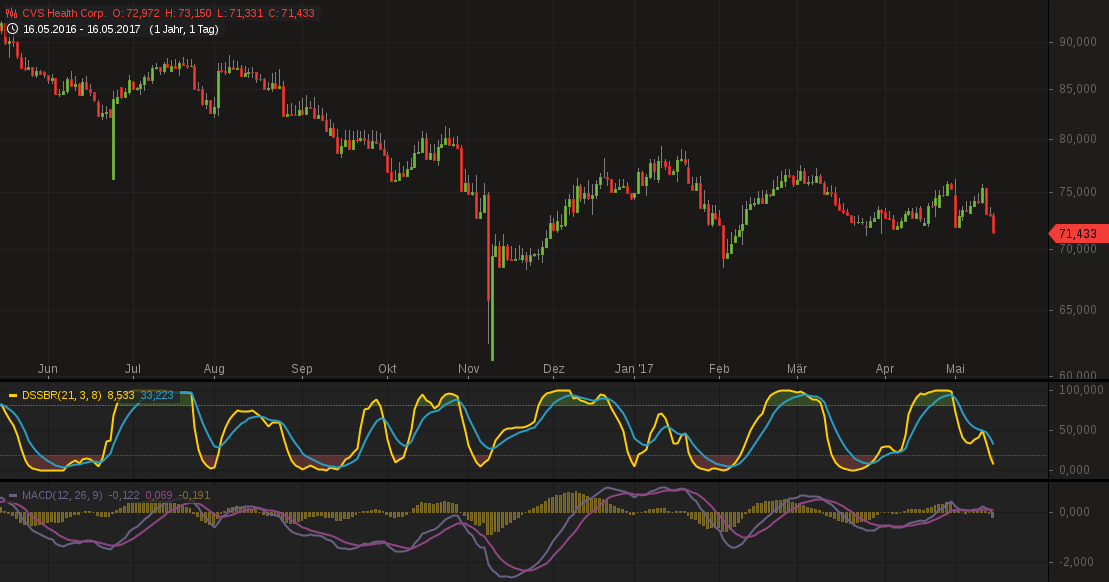This screenshot has height=582, width=1109.
Task: Click the candlestick chart type icon
Action: pos(12,13)
